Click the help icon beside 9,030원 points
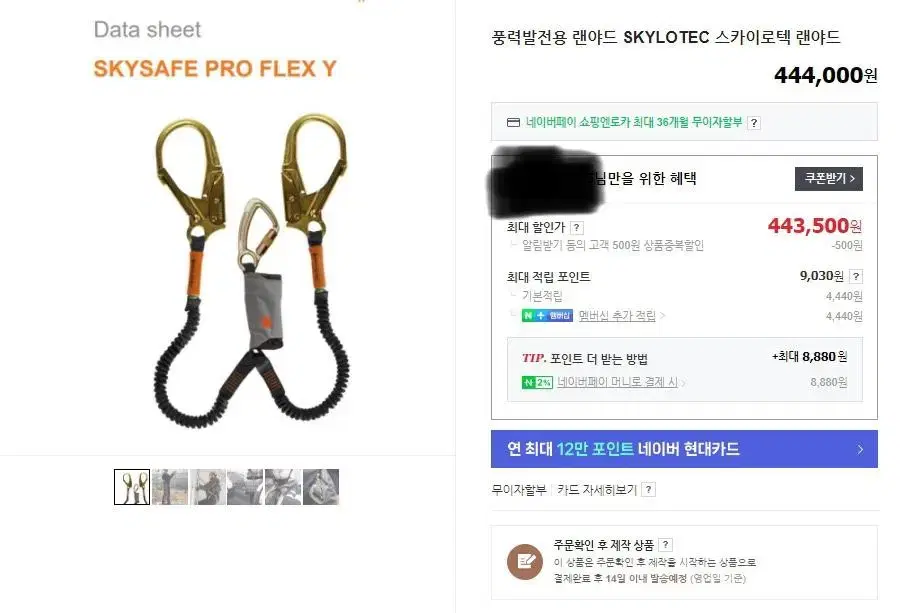Viewport: 904px width, 613px height. coord(856,276)
